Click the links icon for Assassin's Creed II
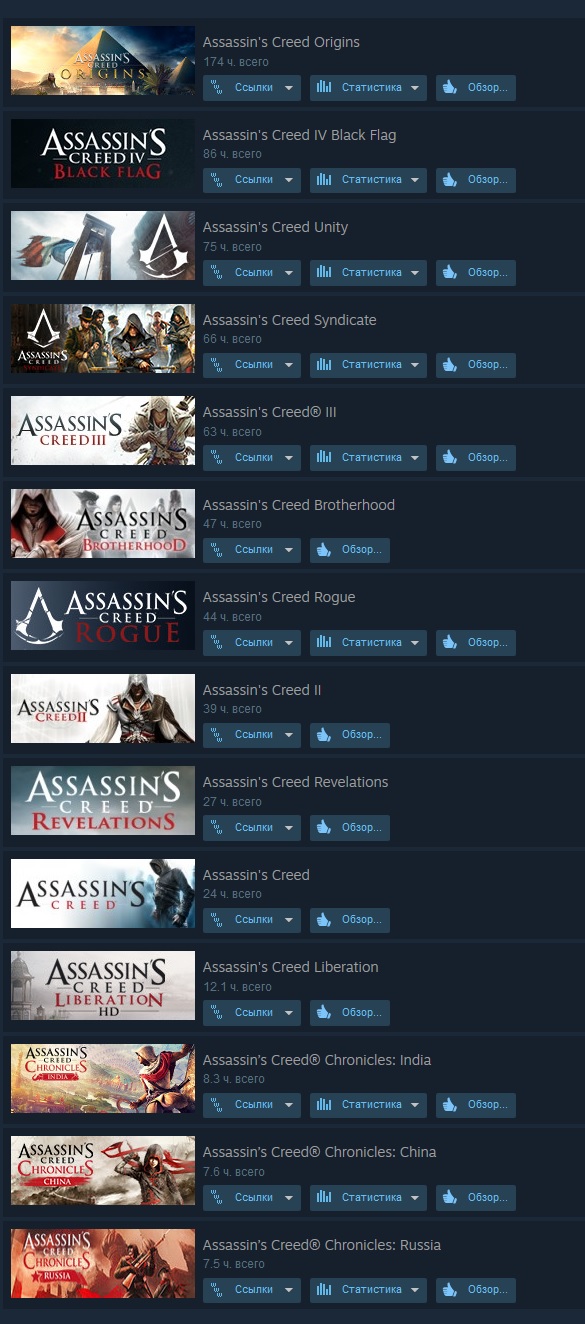 coord(216,735)
